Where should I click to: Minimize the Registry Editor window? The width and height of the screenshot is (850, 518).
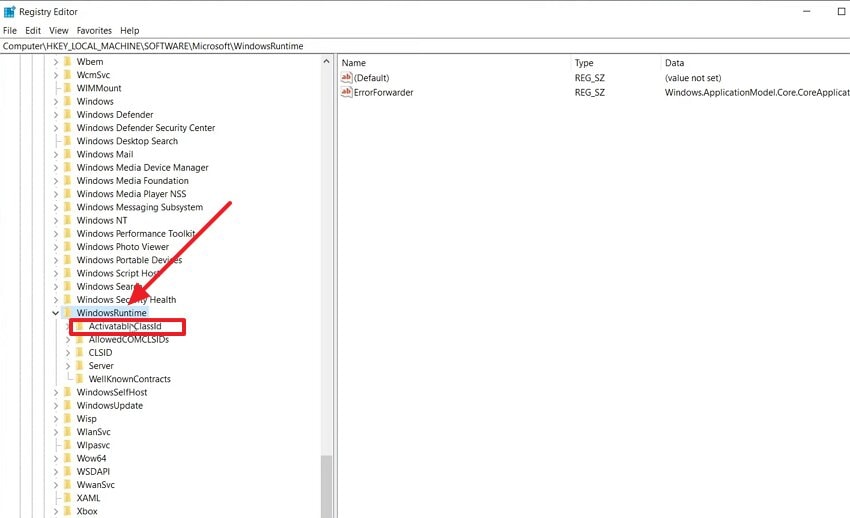click(x=807, y=11)
